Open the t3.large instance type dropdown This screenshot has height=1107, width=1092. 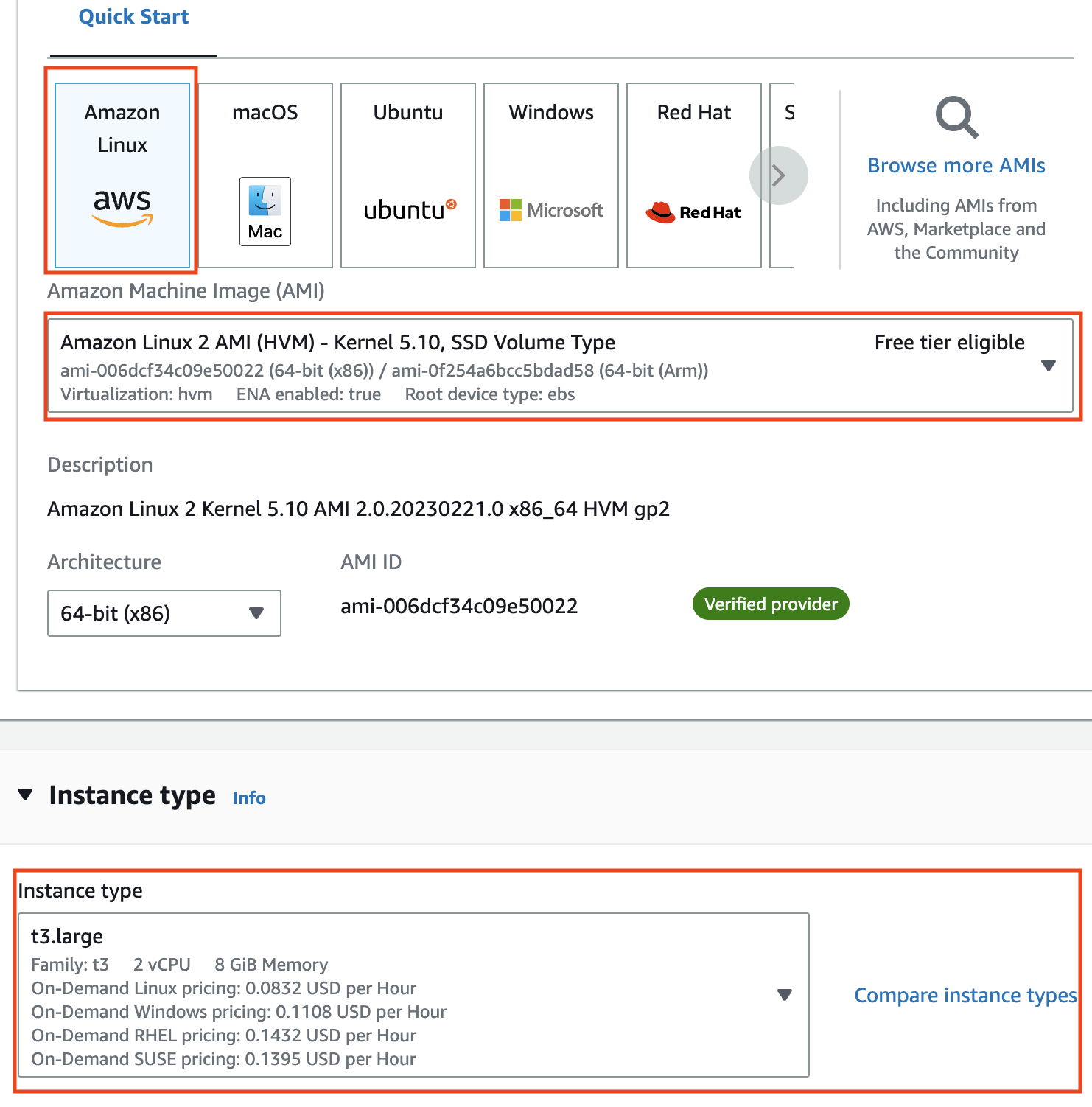pyautogui.click(x=784, y=995)
